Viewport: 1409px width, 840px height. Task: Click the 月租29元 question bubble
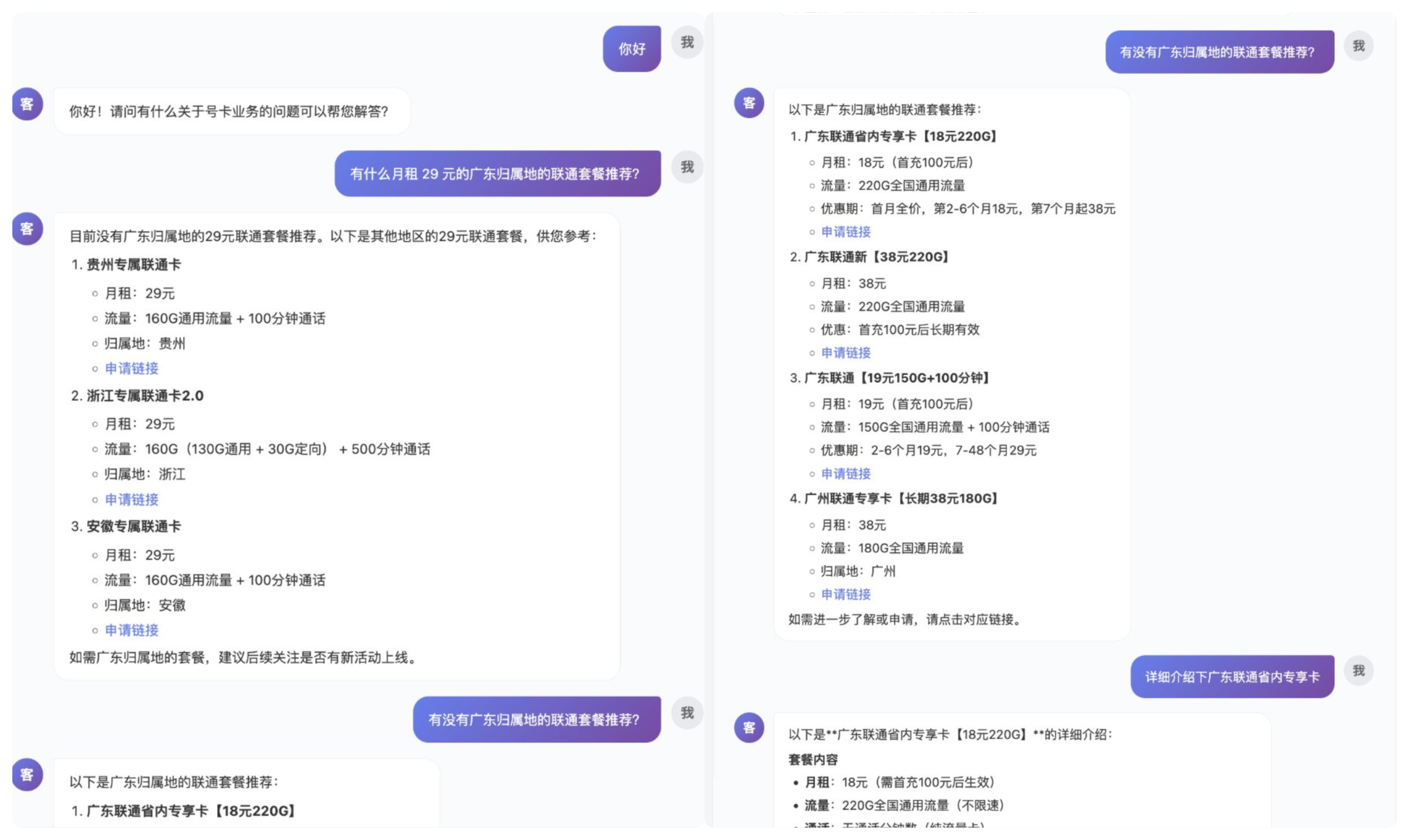coord(496,173)
